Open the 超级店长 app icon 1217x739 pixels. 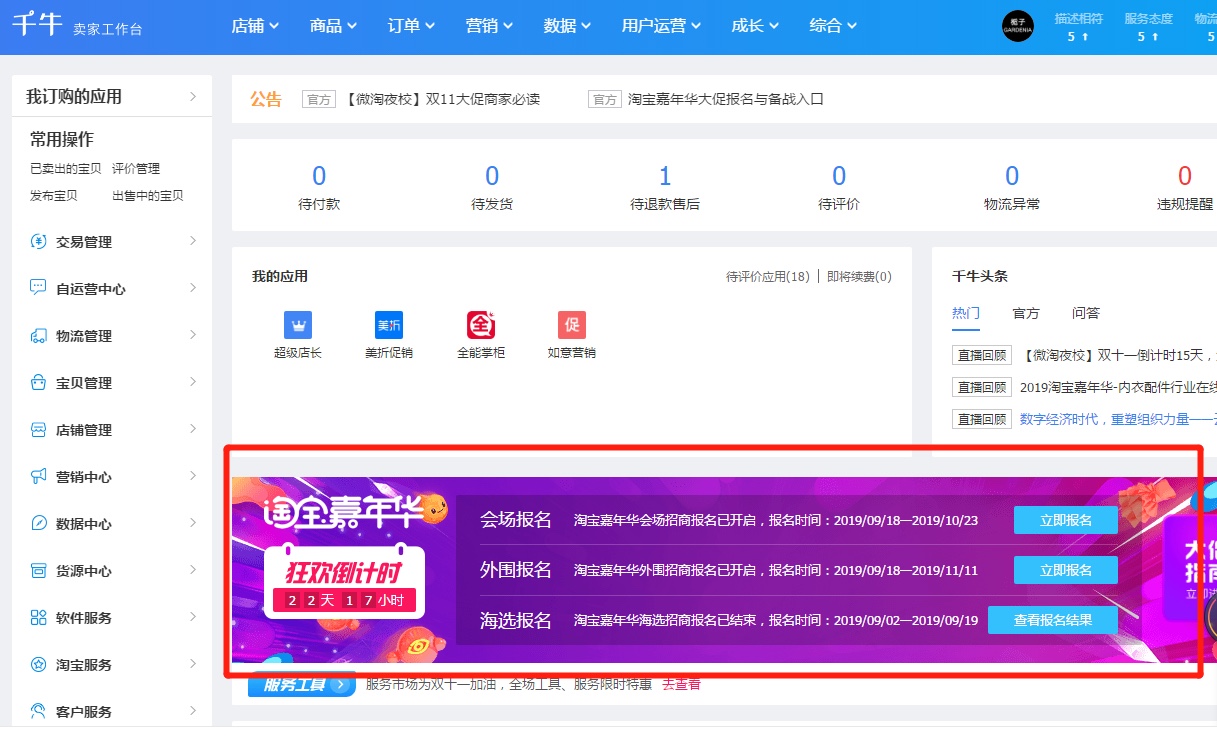[x=298, y=325]
